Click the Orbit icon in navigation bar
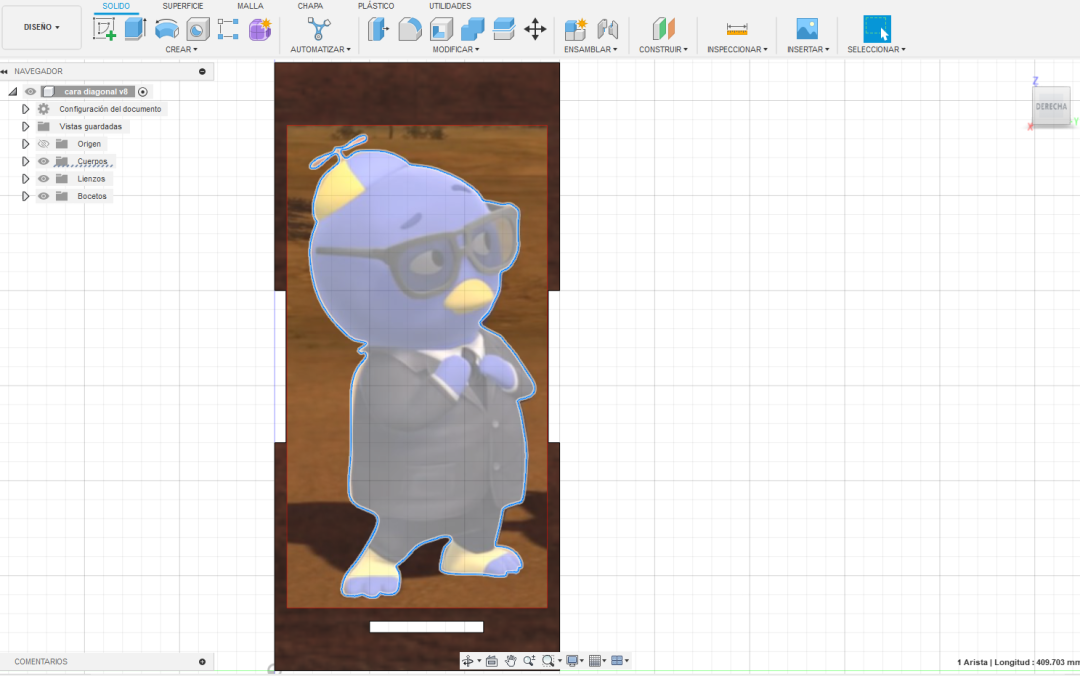Viewport: 1080px width, 676px height. point(468,661)
